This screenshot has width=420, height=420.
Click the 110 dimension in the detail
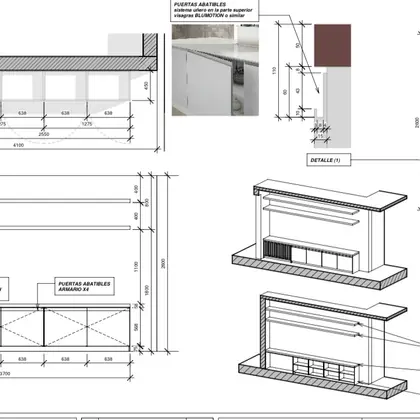click(274, 71)
